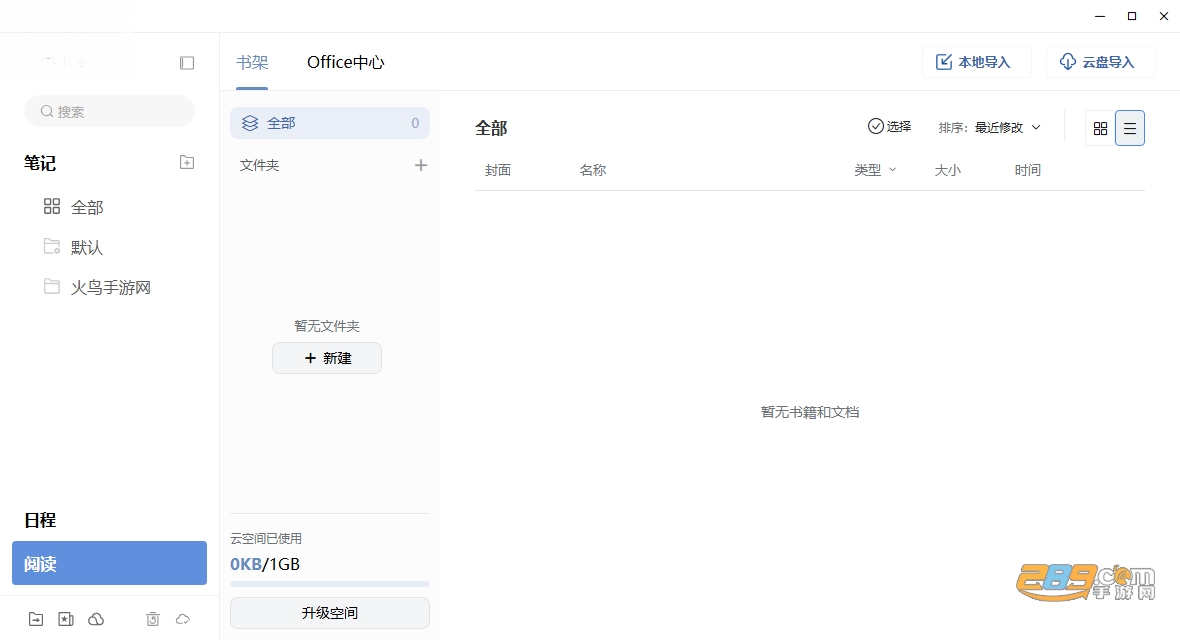Open the 火鸟手游网 notes folder
The height and width of the screenshot is (640, 1180).
97,287
